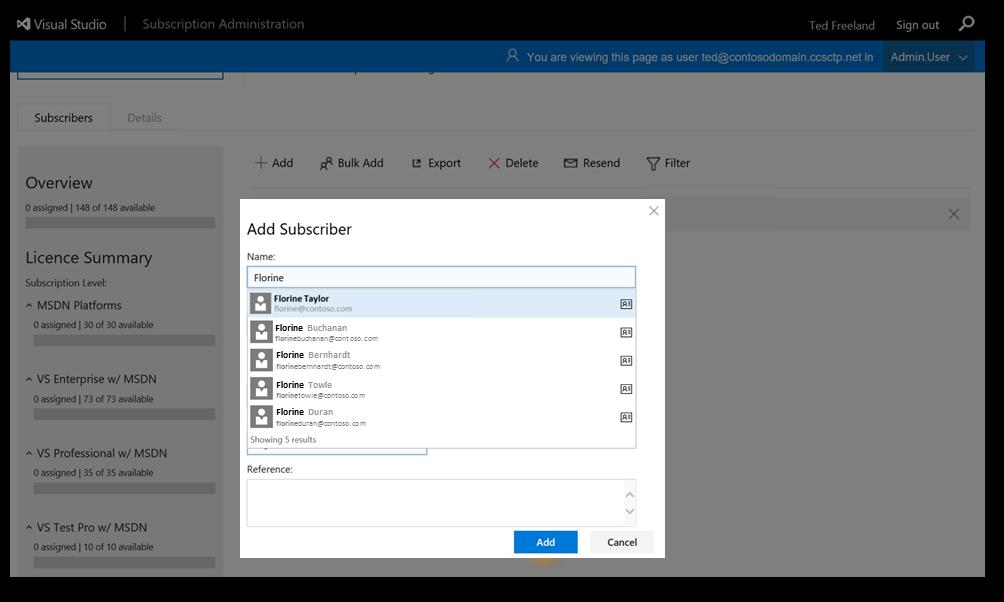Open contact card for Florine Towle

click(x=626, y=389)
